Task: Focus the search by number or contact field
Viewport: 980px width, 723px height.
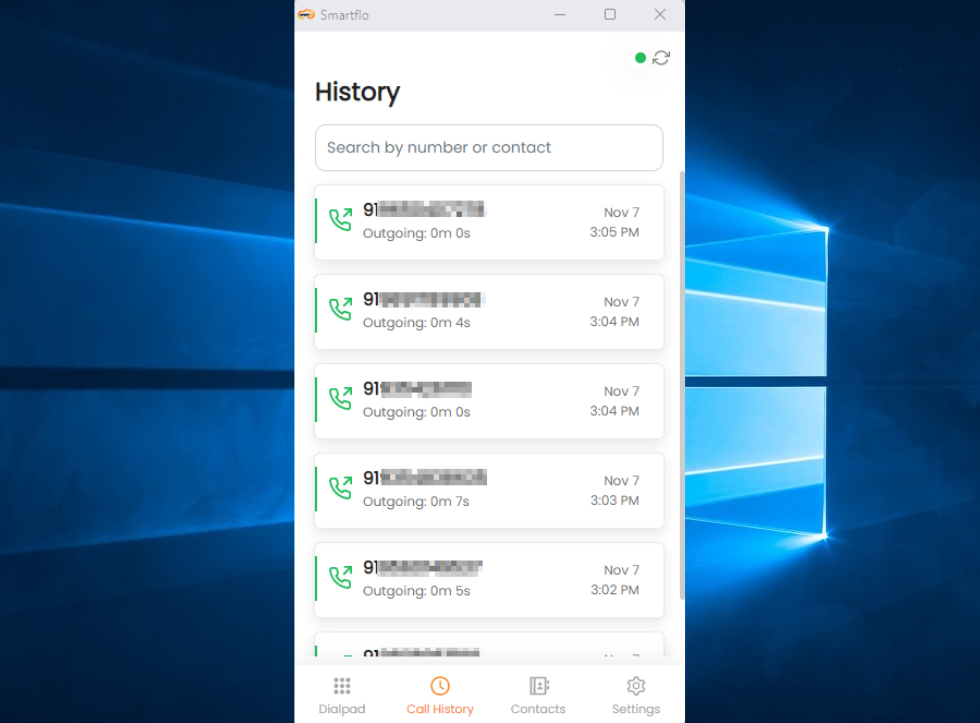Action: tap(489, 147)
